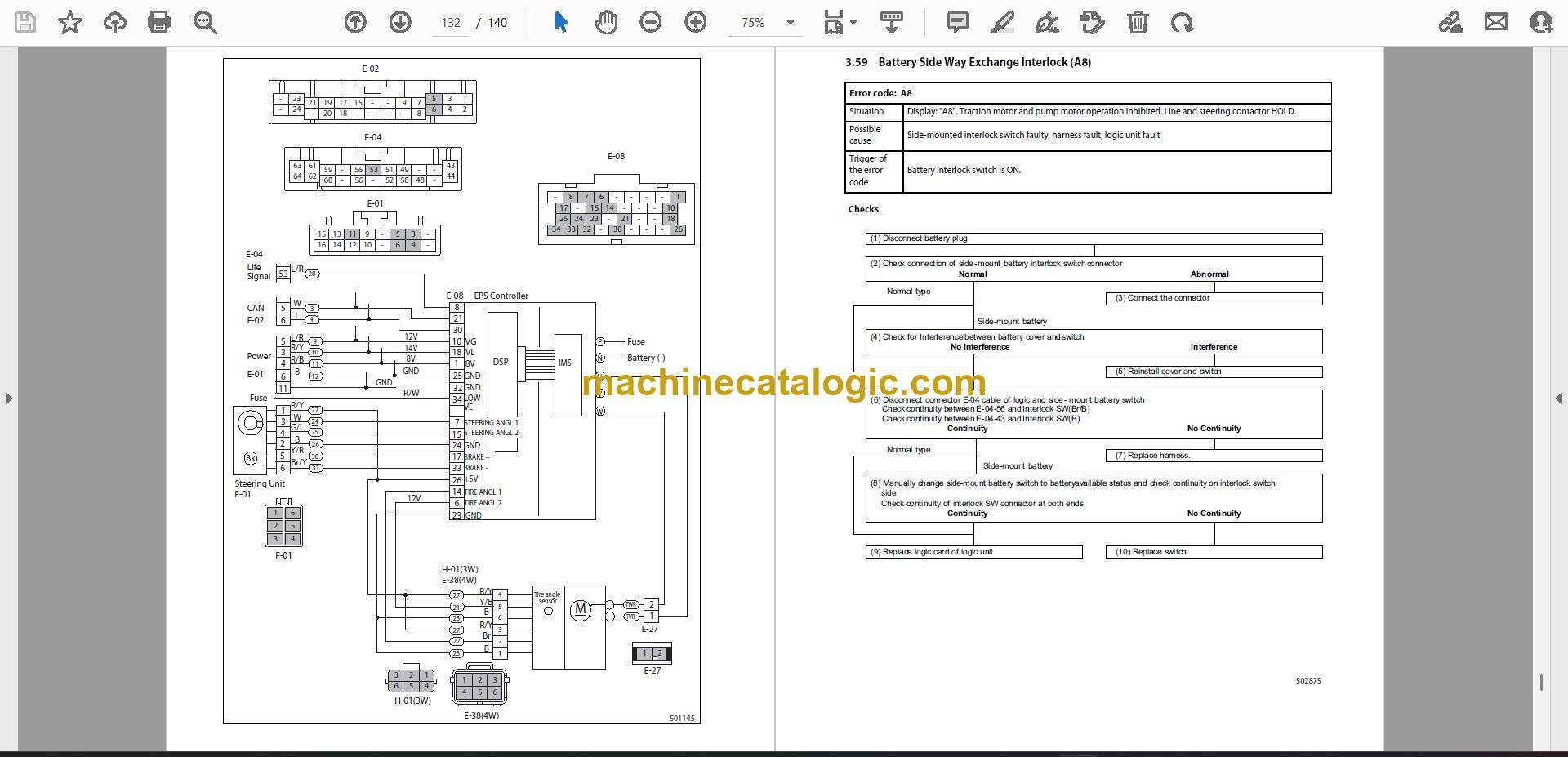Screen dimensions: 1568x757
Task: Expand the right tools pane arrow
Action: pos(1559,399)
